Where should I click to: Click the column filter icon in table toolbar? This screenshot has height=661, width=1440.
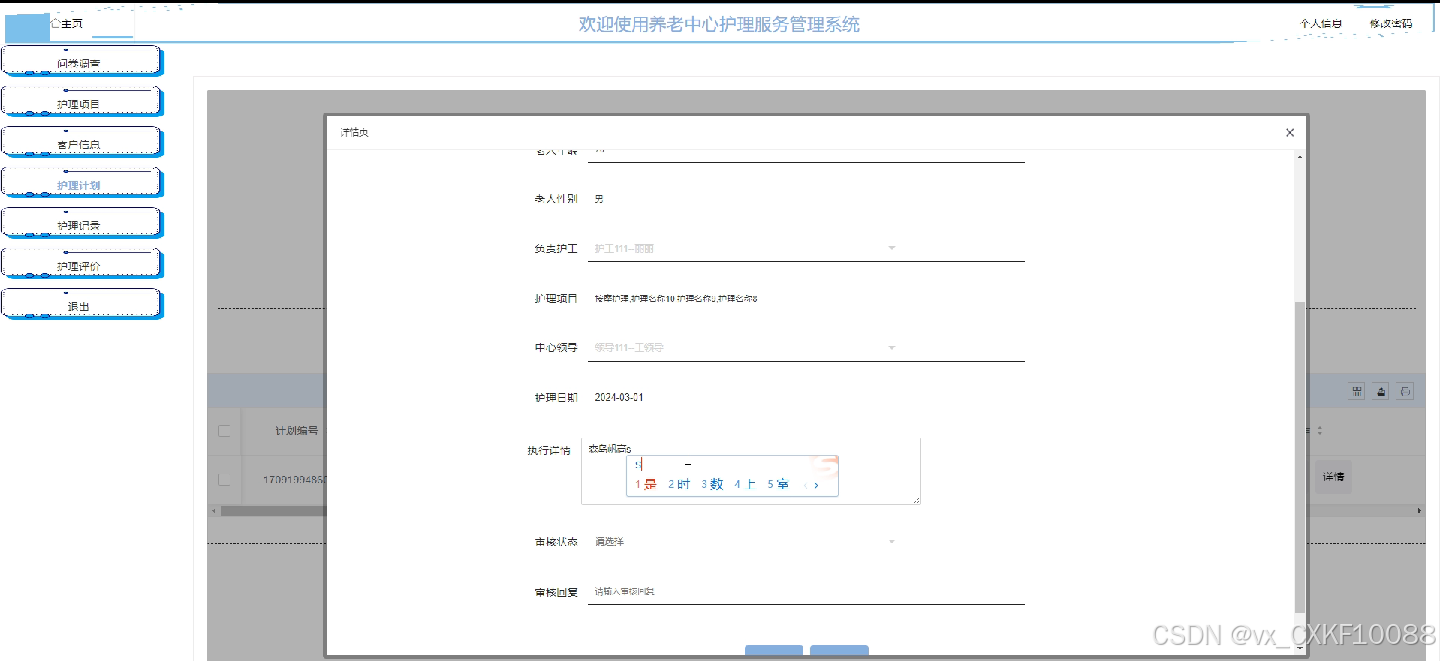pyautogui.click(x=1357, y=391)
